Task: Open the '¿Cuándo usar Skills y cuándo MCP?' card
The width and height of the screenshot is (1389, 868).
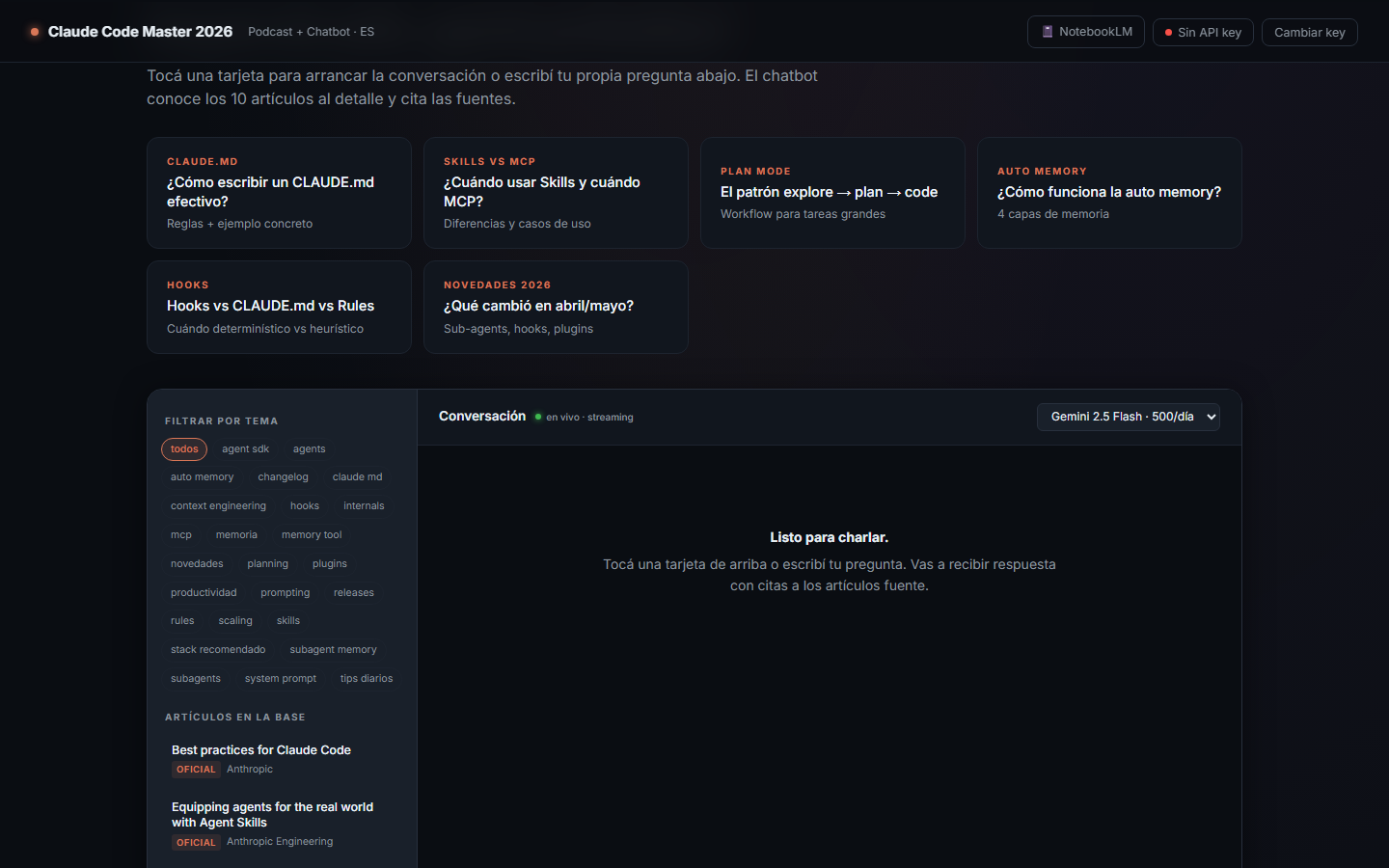Action: (556, 193)
